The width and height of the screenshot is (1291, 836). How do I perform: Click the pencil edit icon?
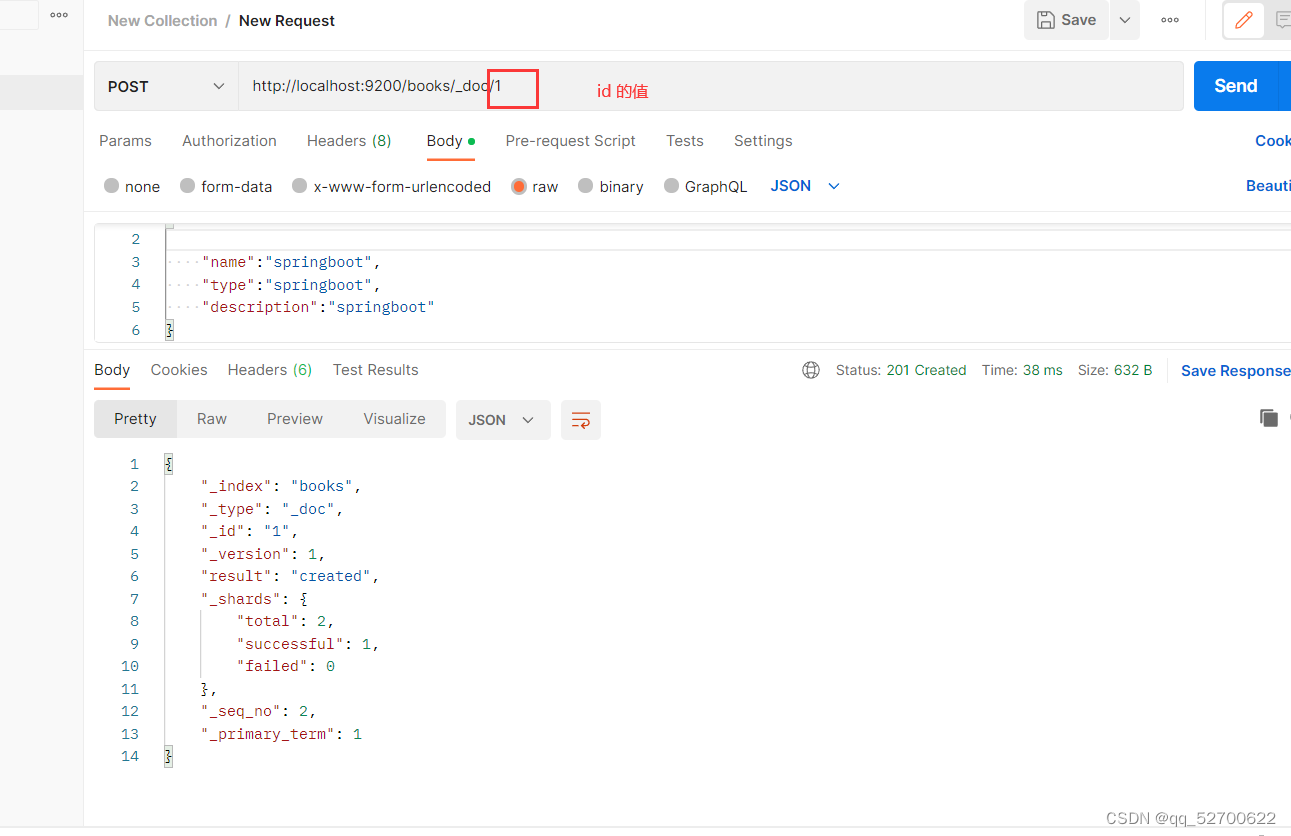click(x=1244, y=20)
